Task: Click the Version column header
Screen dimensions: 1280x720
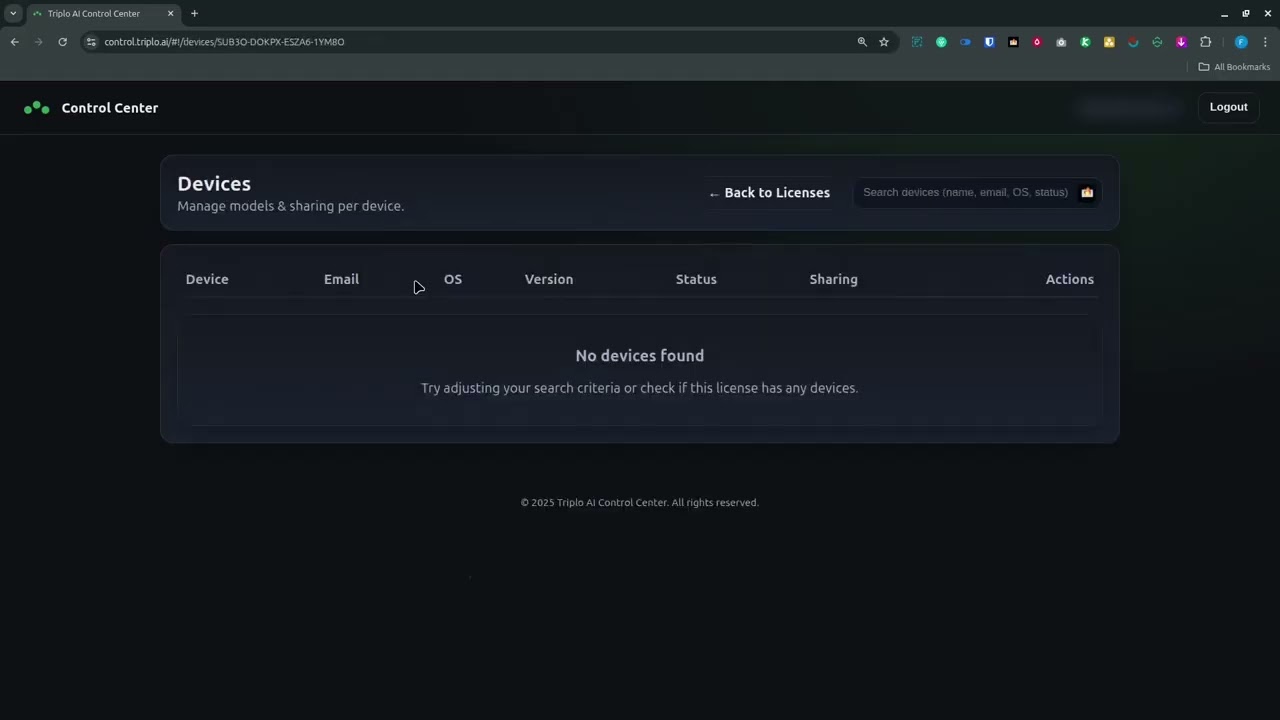Action: pyautogui.click(x=549, y=279)
